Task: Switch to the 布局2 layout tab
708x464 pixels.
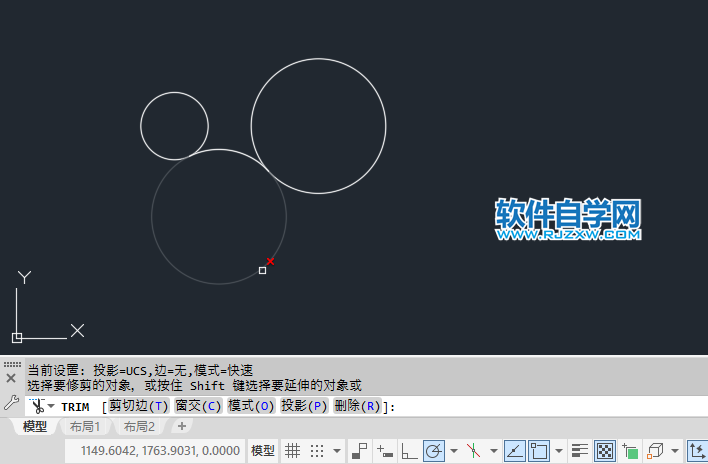Action: pos(139,426)
